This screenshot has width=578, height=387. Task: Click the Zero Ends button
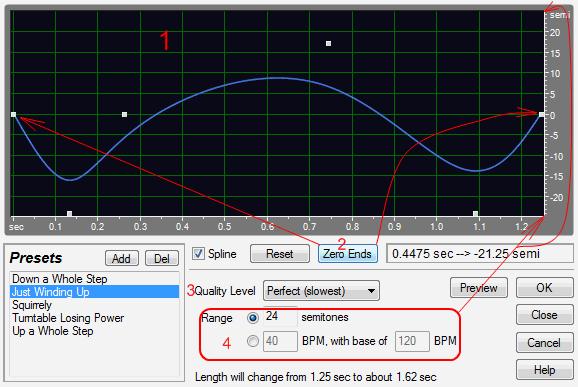coord(348,254)
